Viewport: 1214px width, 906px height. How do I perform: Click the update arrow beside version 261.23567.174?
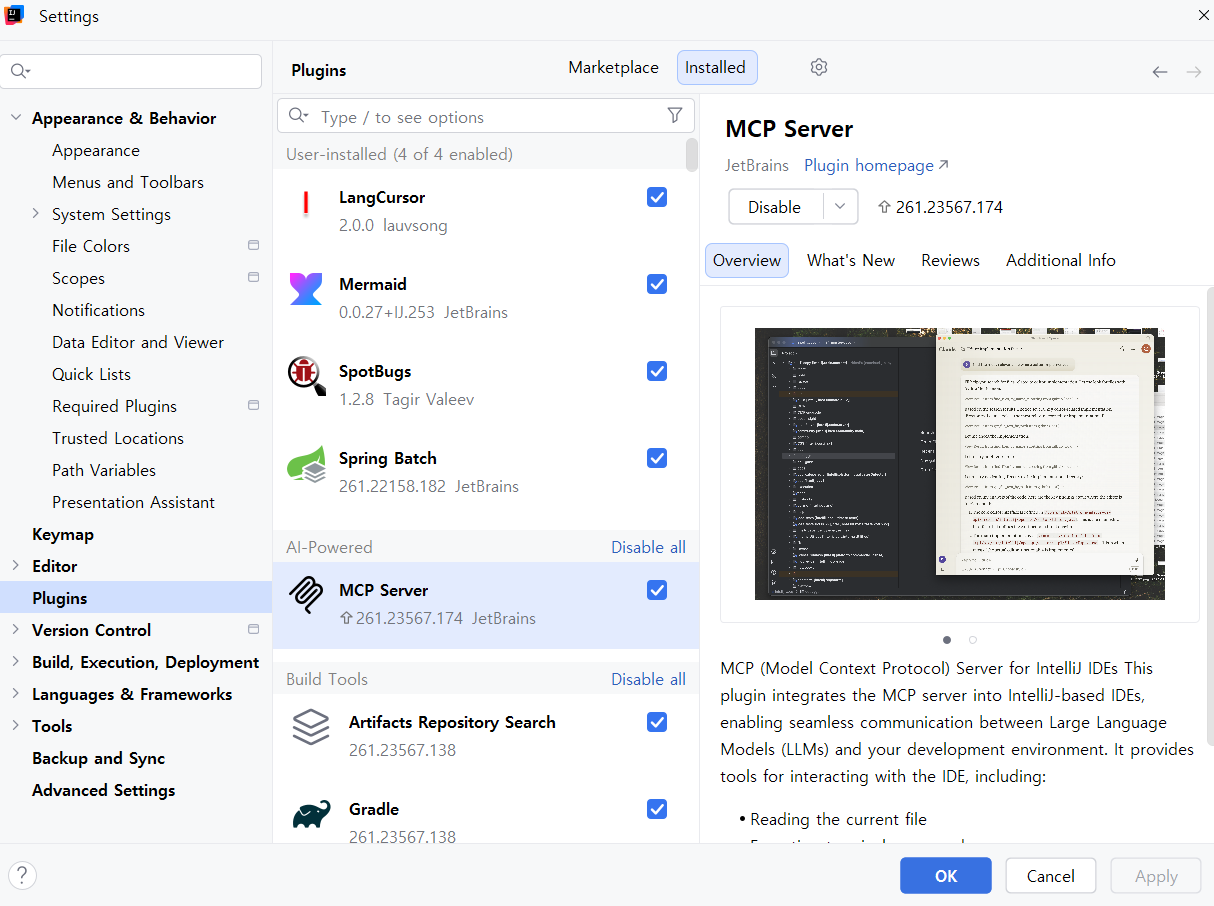[884, 207]
